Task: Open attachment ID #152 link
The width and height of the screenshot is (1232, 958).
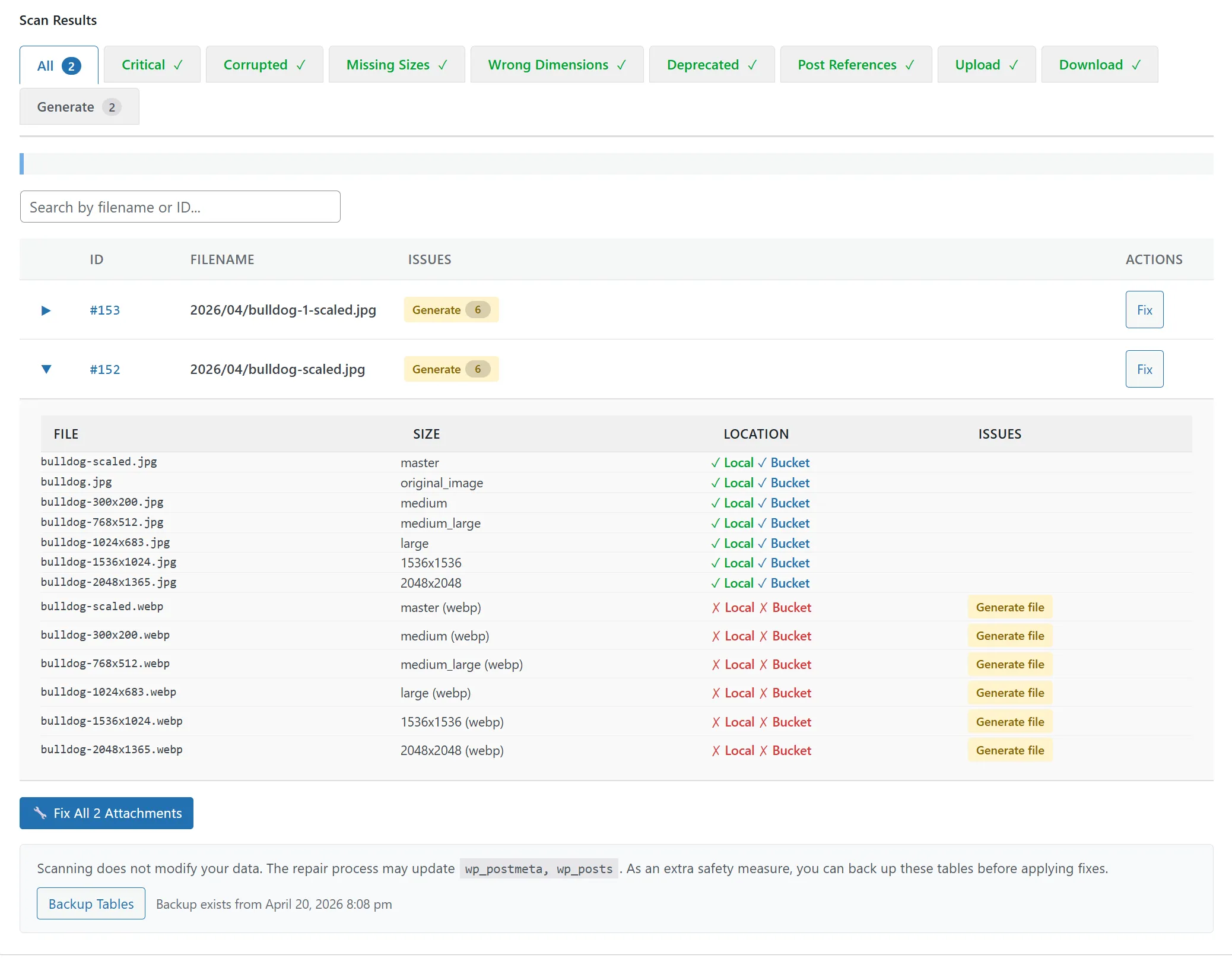Action: [x=104, y=369]
